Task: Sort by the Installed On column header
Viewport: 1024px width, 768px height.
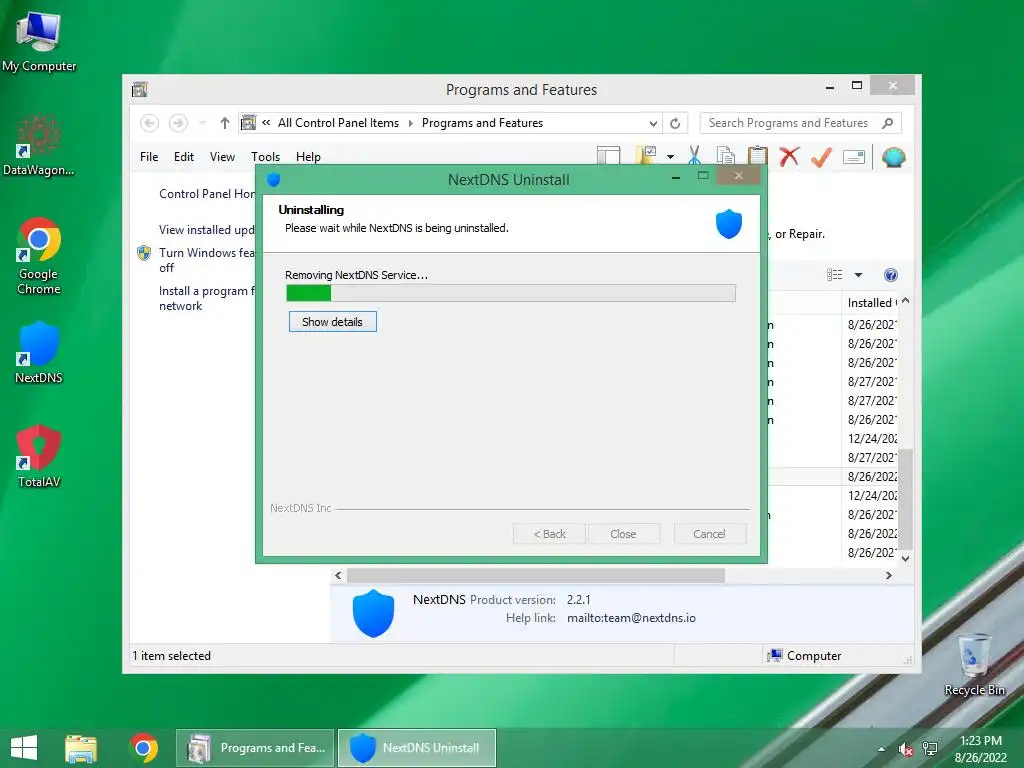Action: click(871, 303)
